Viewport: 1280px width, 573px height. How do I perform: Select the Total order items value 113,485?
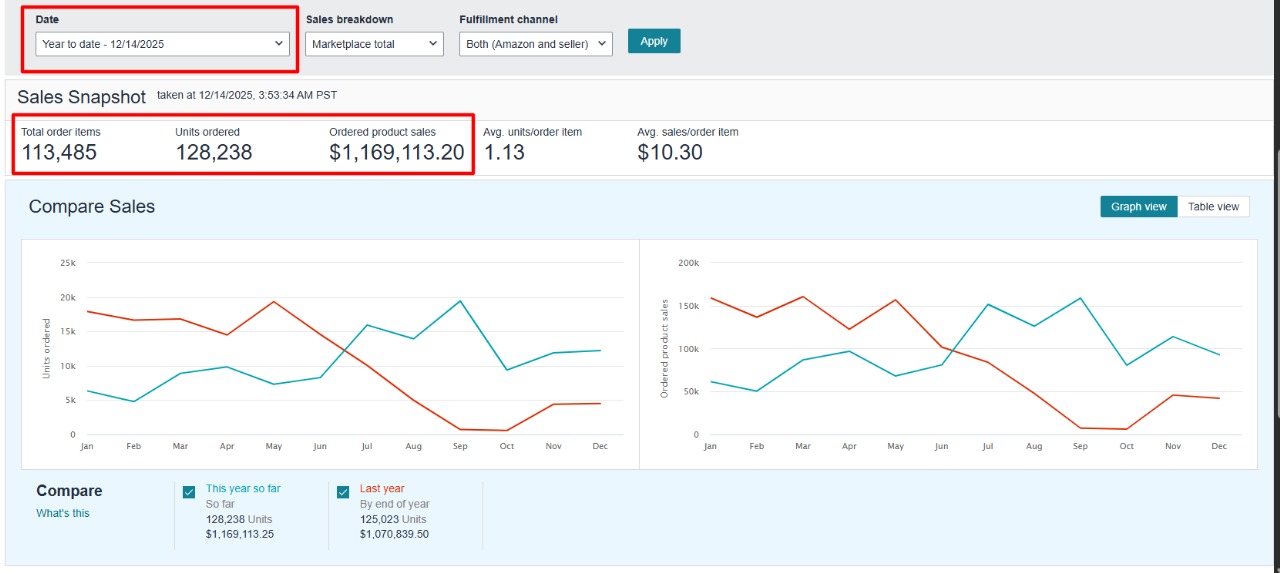point(59,153)
